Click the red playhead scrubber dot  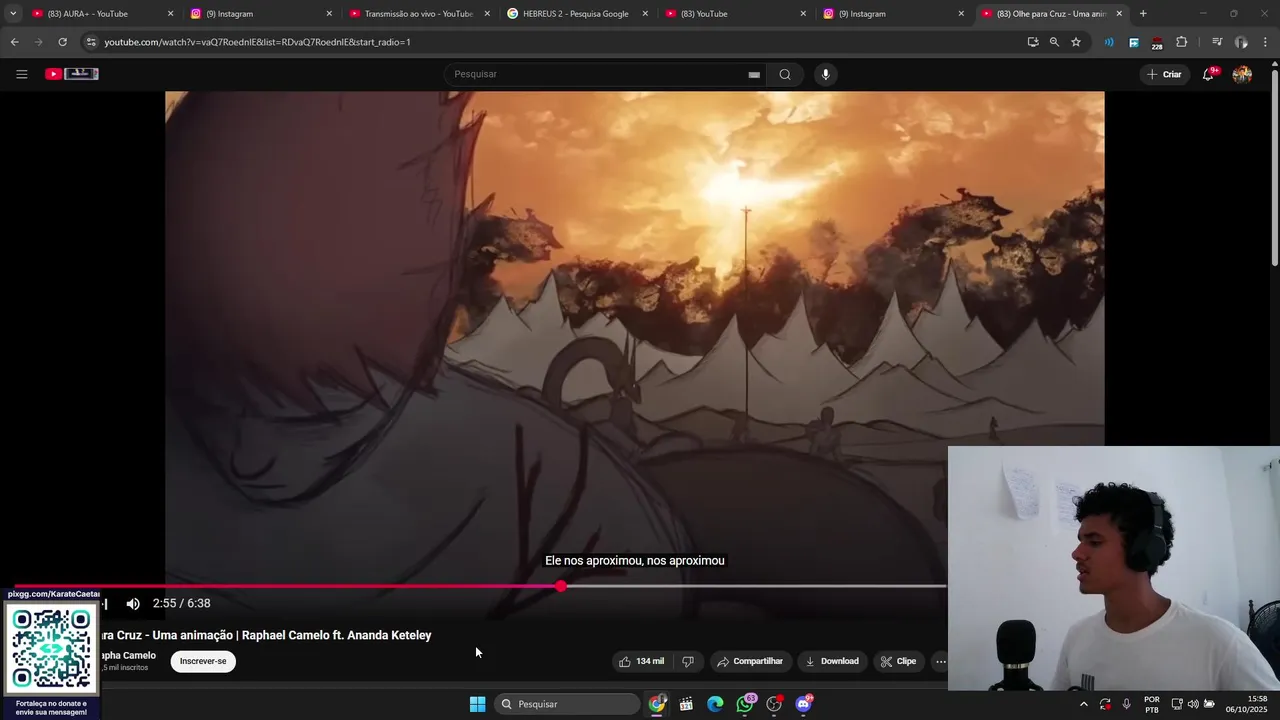click(x=561, y=586)
